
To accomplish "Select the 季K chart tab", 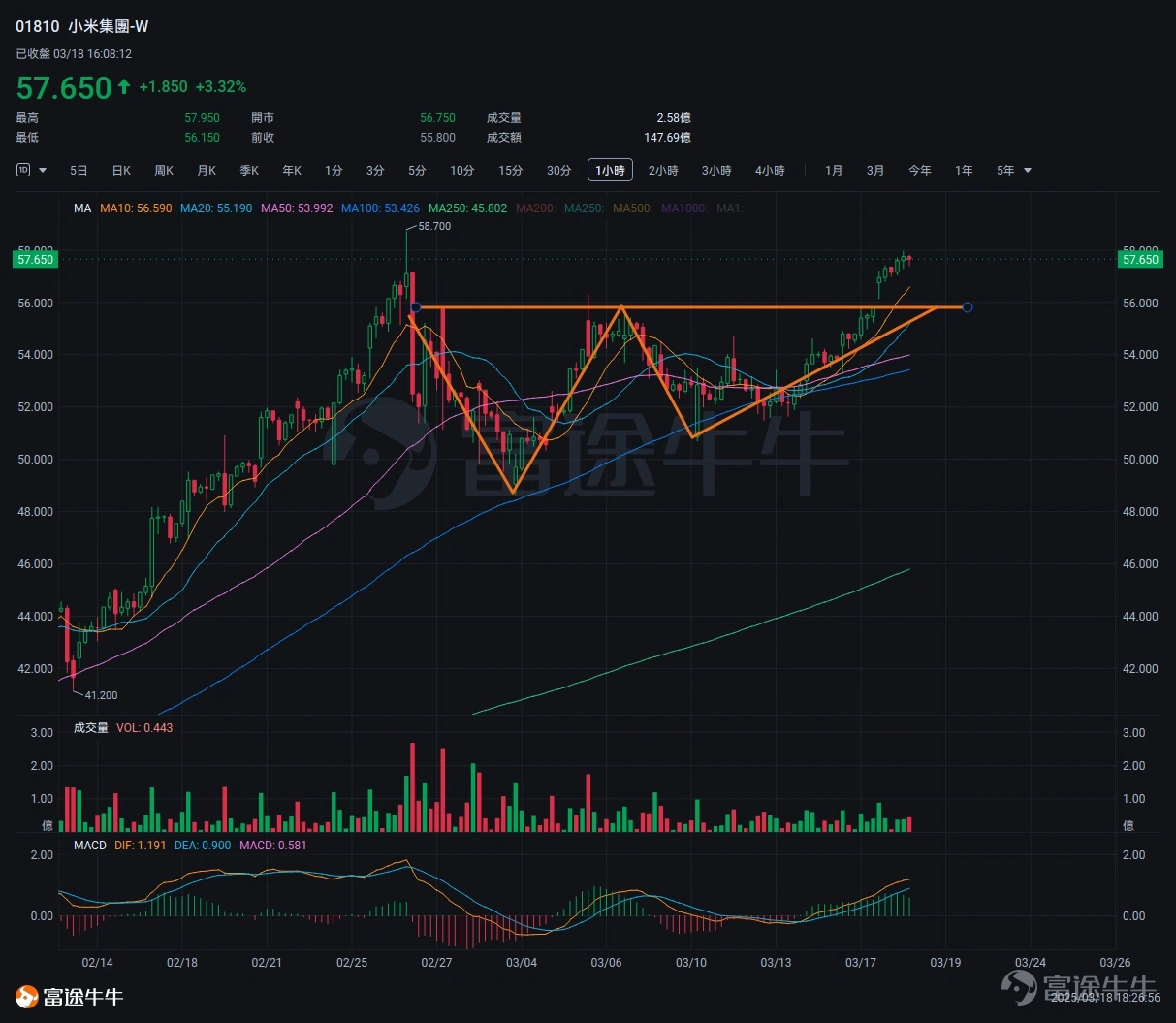I will pyautogui.click(x=249, y=171).
